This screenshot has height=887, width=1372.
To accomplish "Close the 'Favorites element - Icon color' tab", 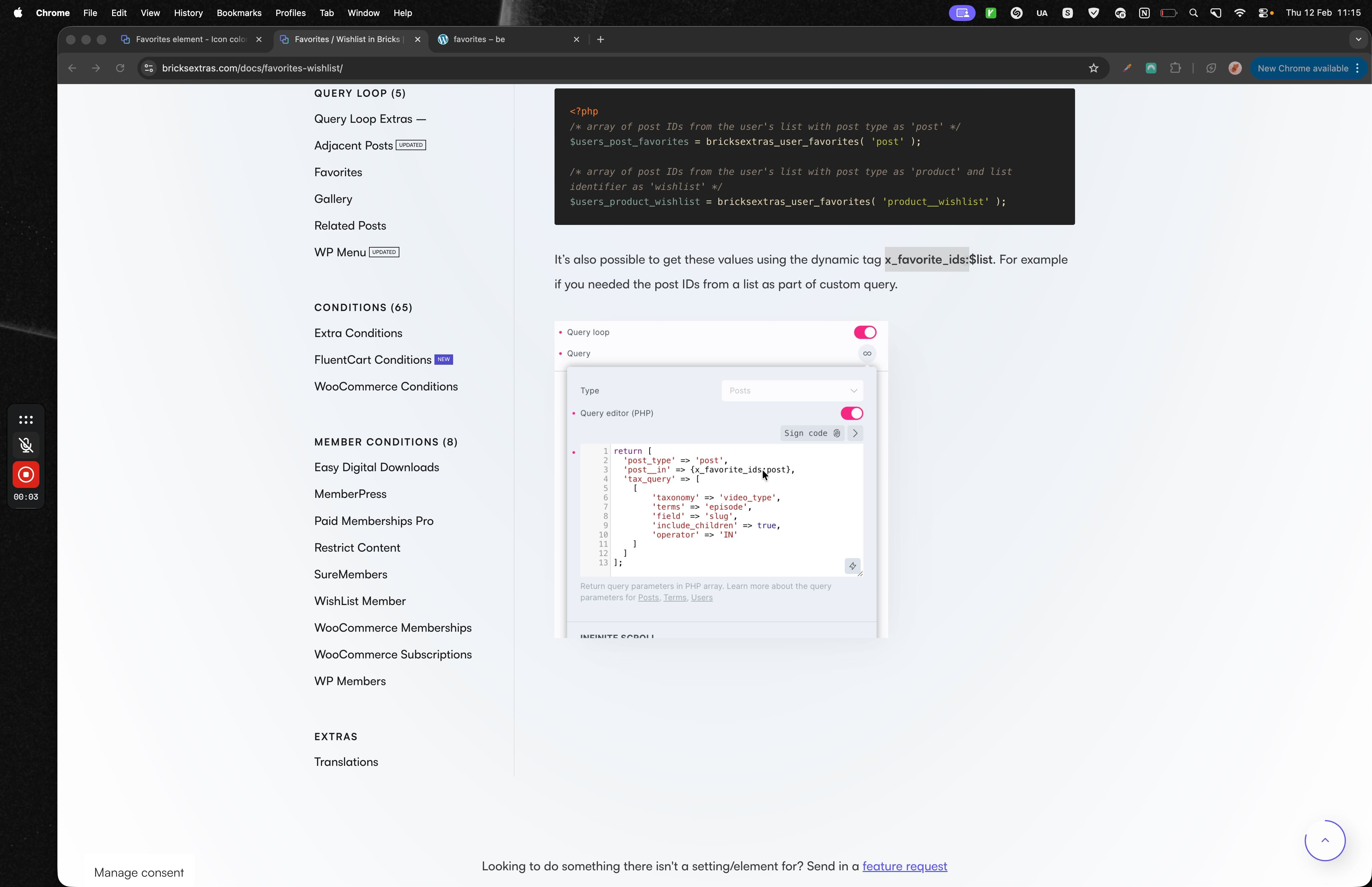I will pyautogui.click(x=259, y=39).
